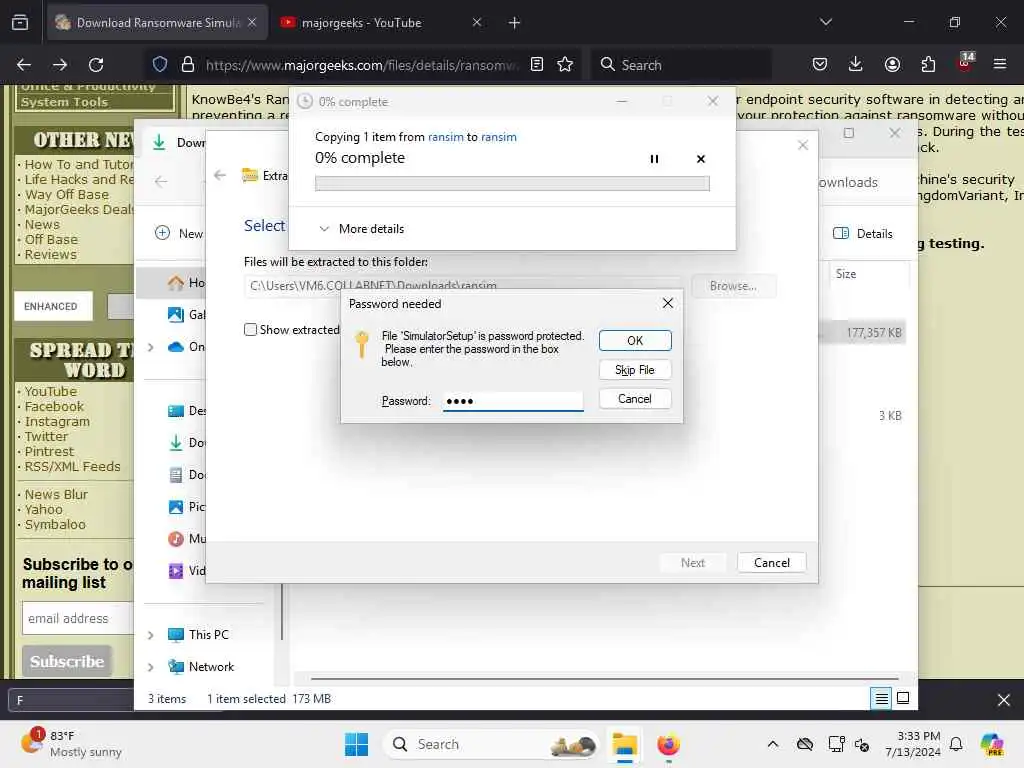Click Skip File button
This screenshot has width=1024, height=768.
[635, 370]
